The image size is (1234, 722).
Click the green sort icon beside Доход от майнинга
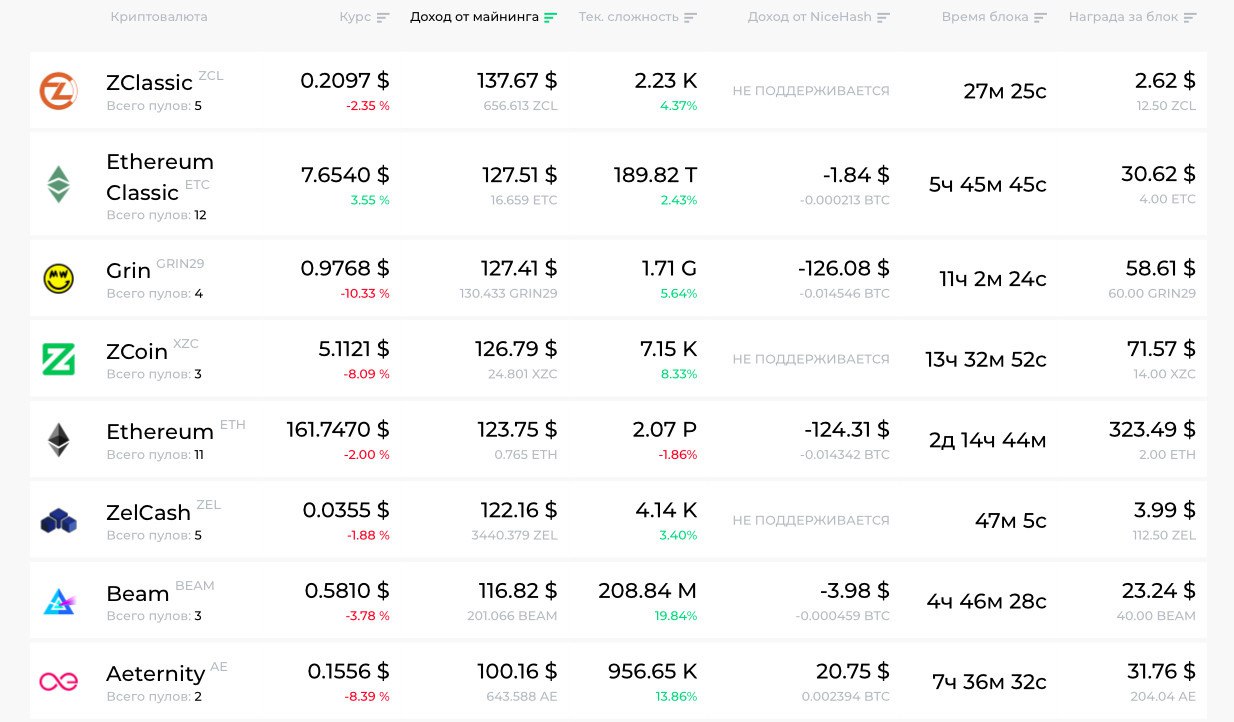[x=551, y=18]
